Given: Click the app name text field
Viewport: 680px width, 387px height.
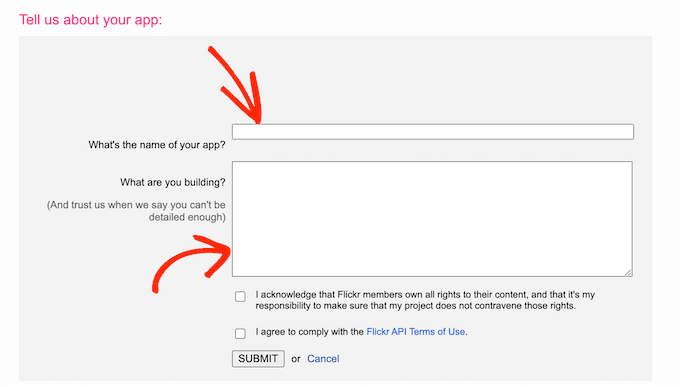Looking at the screenshot, I should coord(433,131).
